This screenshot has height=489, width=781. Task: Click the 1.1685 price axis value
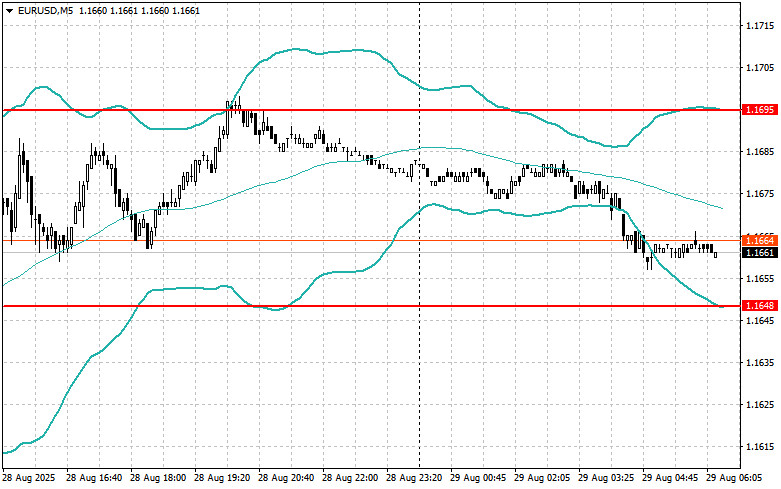[760, 151]
